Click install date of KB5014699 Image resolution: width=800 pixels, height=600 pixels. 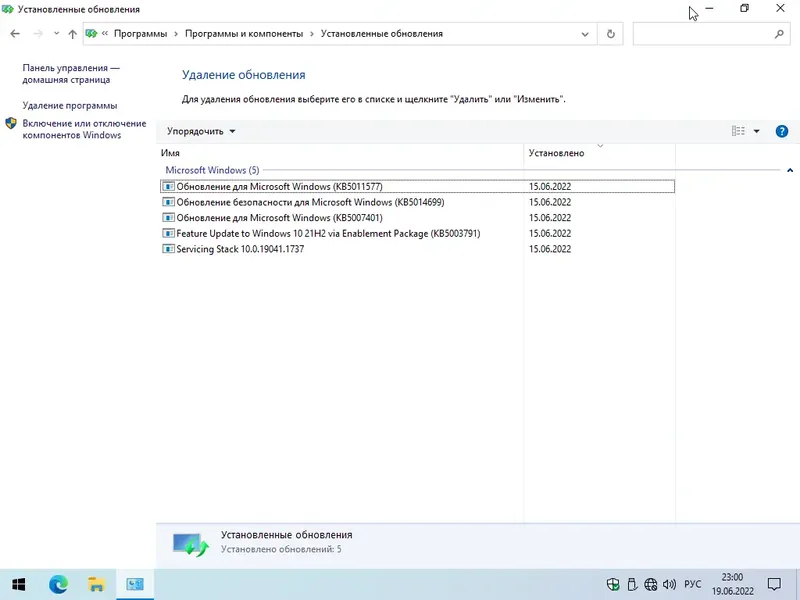549,203
